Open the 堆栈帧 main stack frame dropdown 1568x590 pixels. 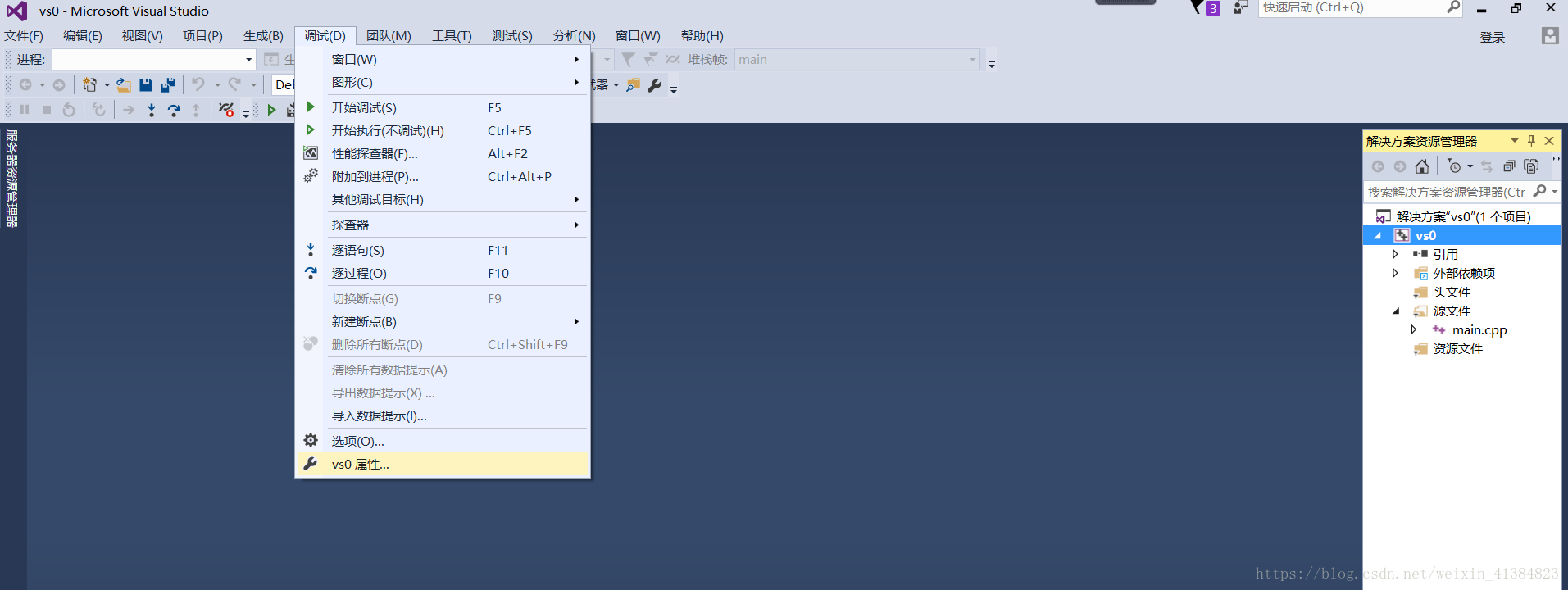[857, 59]
